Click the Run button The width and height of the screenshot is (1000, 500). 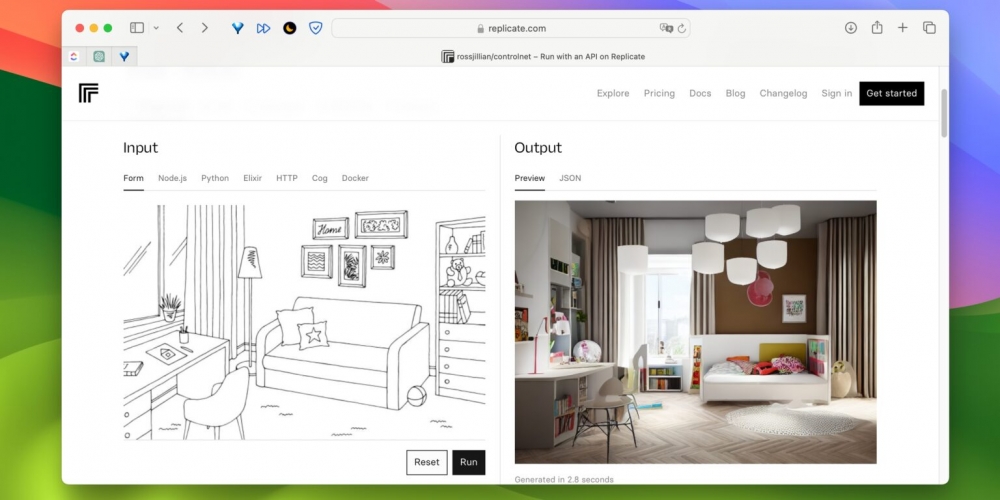point(469,462)
